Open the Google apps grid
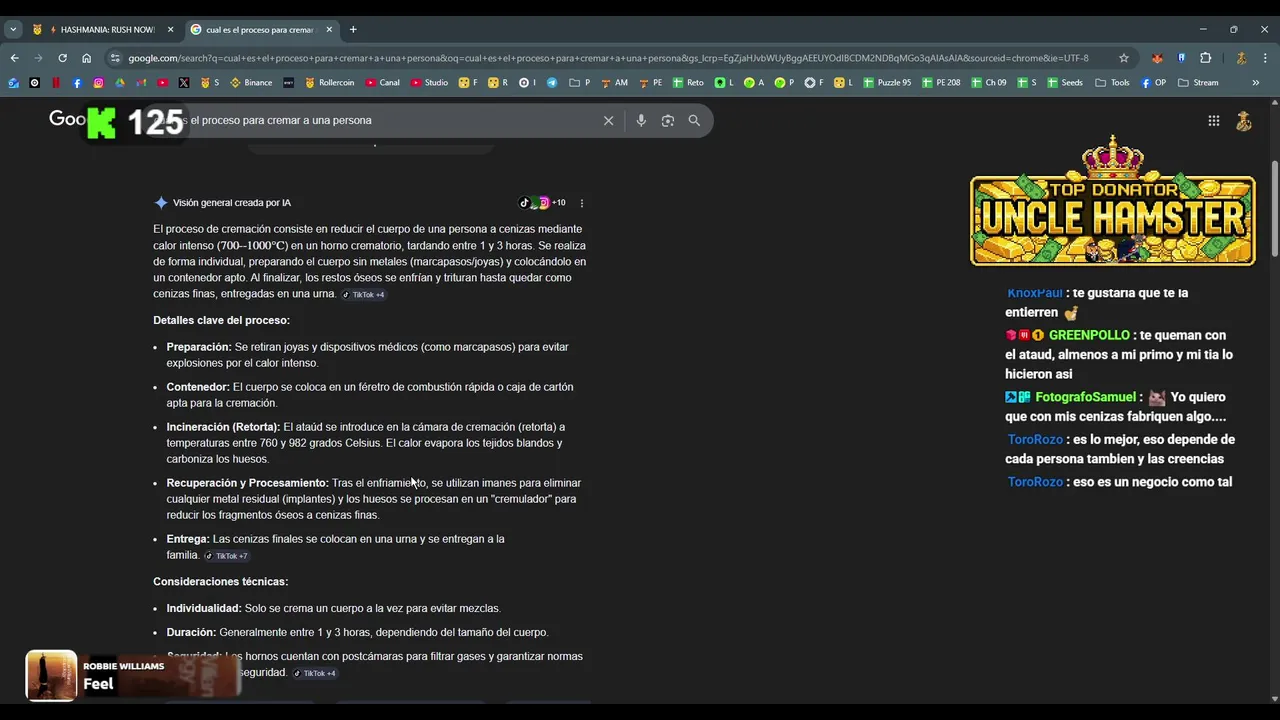Screen dimensions: 1280x720 coord(1213,121)
